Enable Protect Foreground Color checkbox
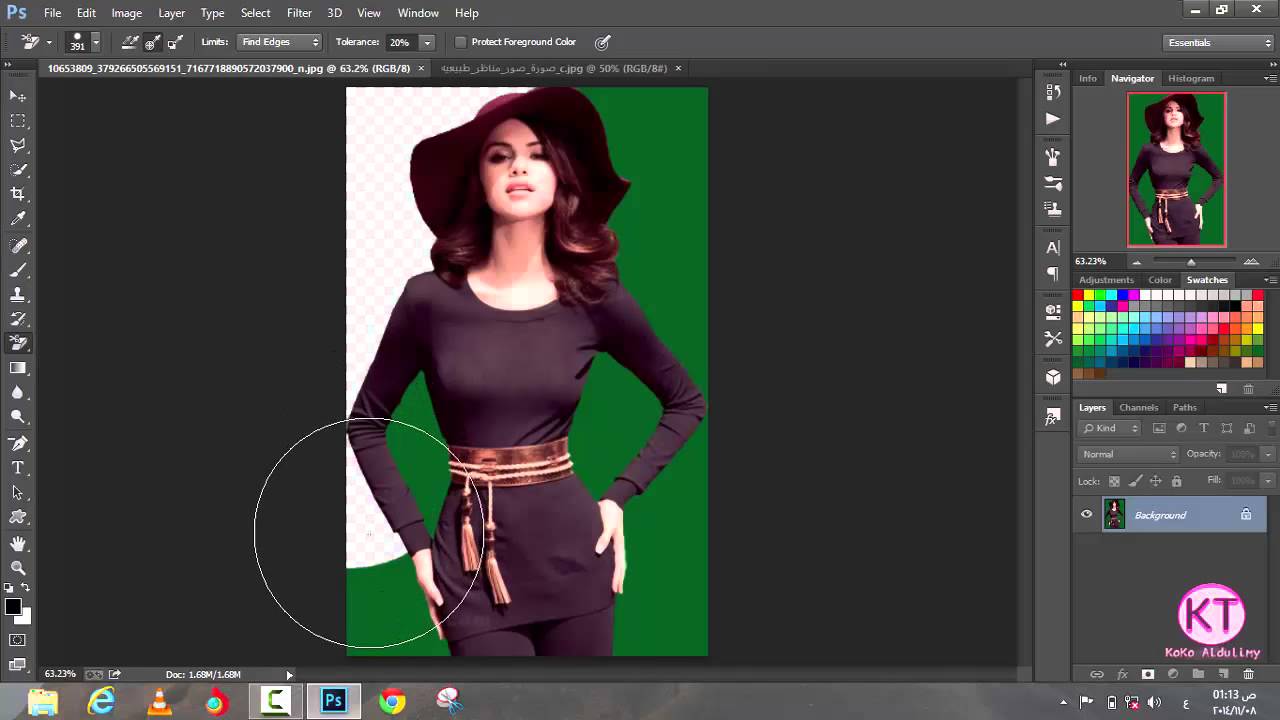This screenshot has height=720, width=1280. tap(461, 42)
